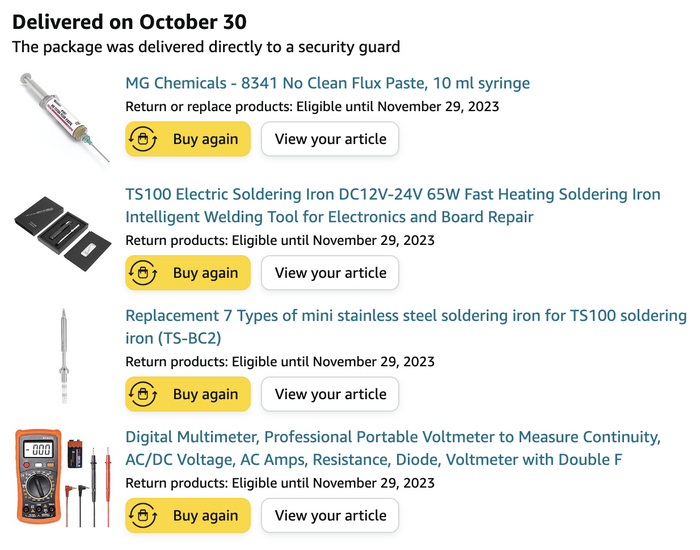View your article for the flux paste
The image size is (700, 550).
pyautogui.click(x=330, y=140)
